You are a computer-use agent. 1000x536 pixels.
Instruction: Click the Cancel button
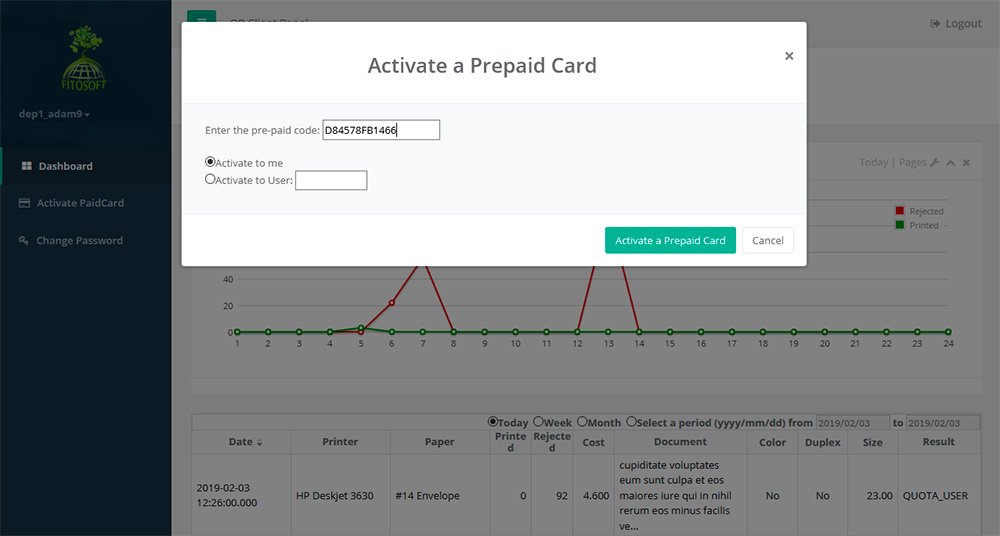click(767, 241)
